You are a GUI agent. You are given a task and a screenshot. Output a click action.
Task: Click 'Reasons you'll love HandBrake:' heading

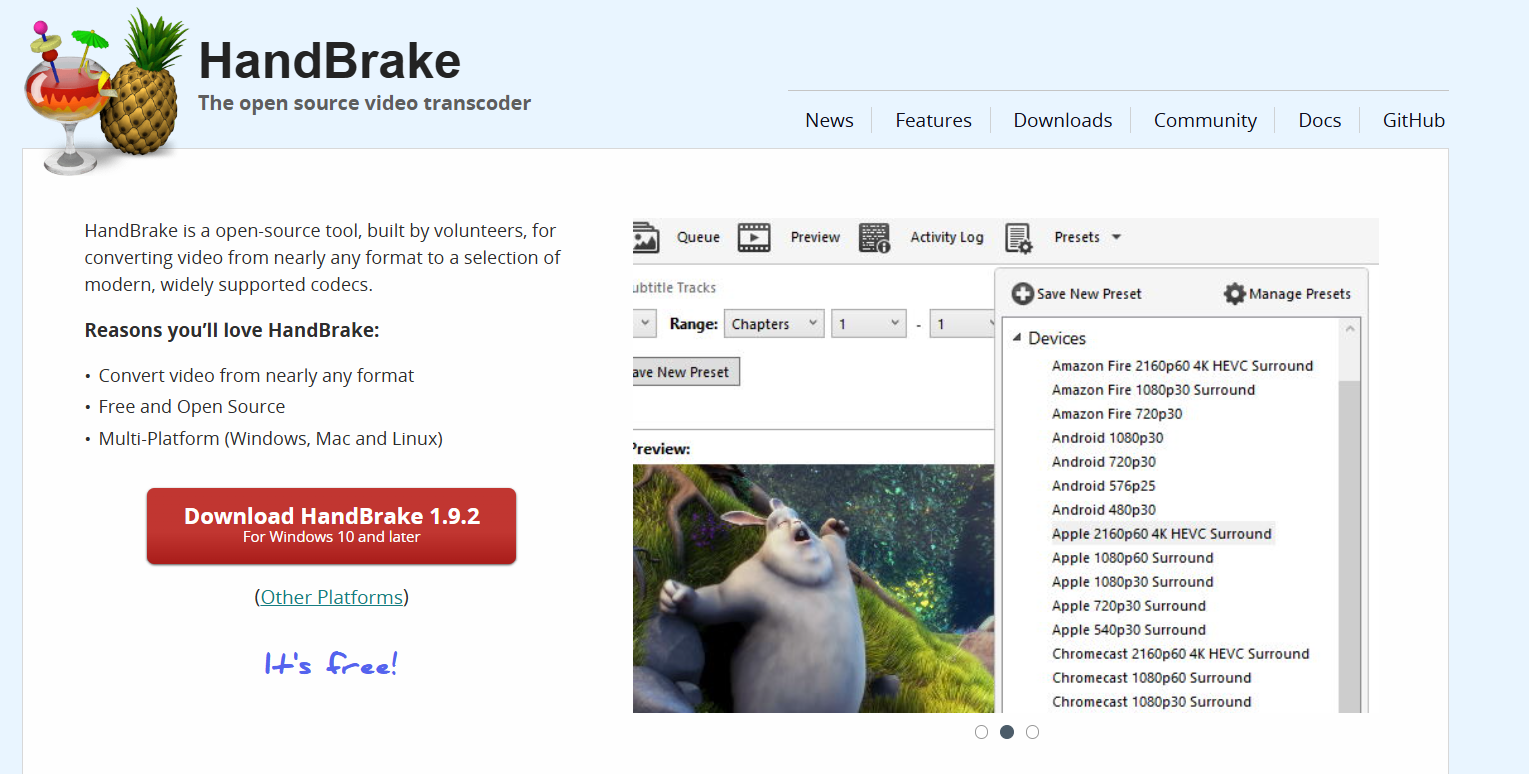[x=232, y=330]
